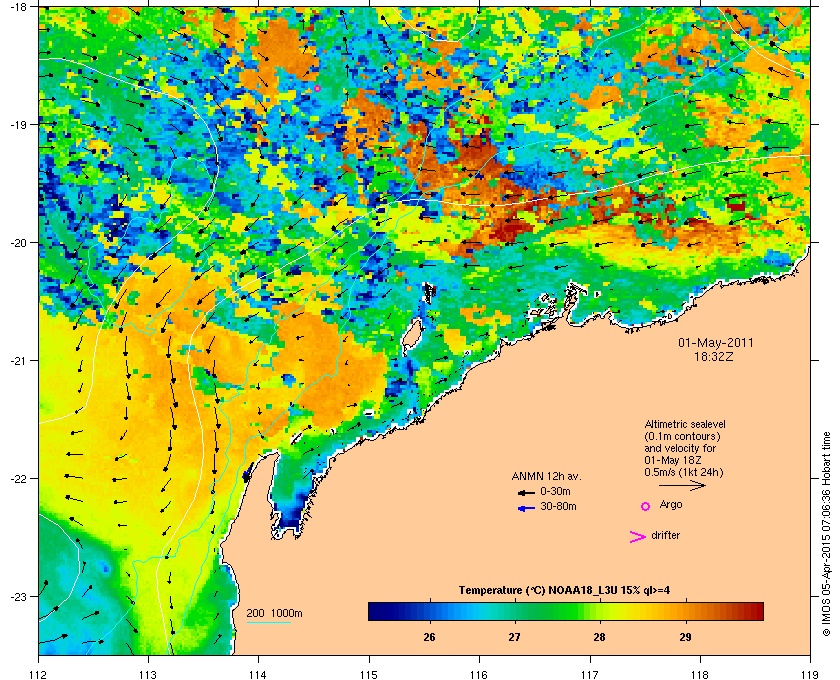
Task: Click the colorbar tick label 27
Action: [x=514, y=637]
